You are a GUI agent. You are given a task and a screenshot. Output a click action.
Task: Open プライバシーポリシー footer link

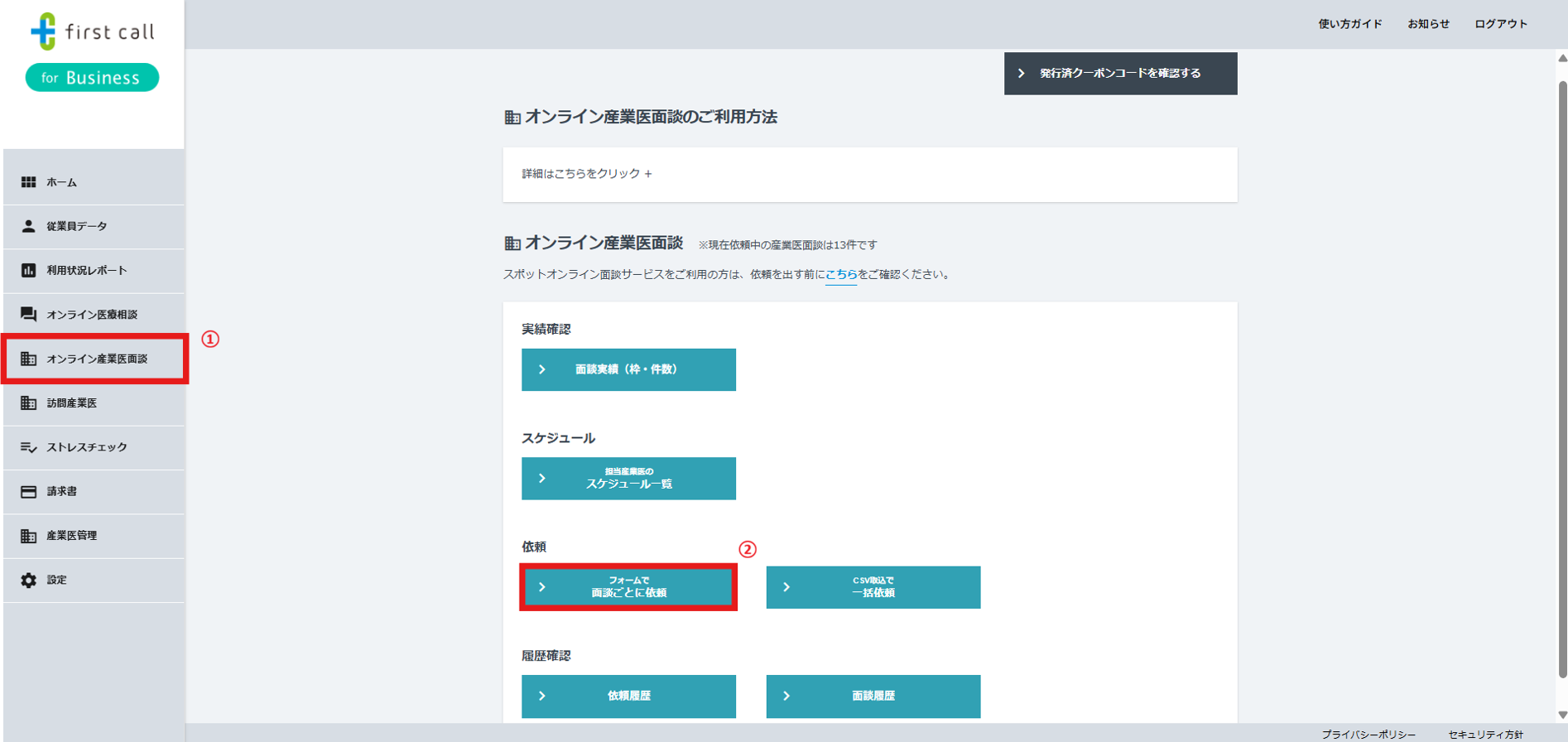pyautogui.click(x=1368, y=735)
